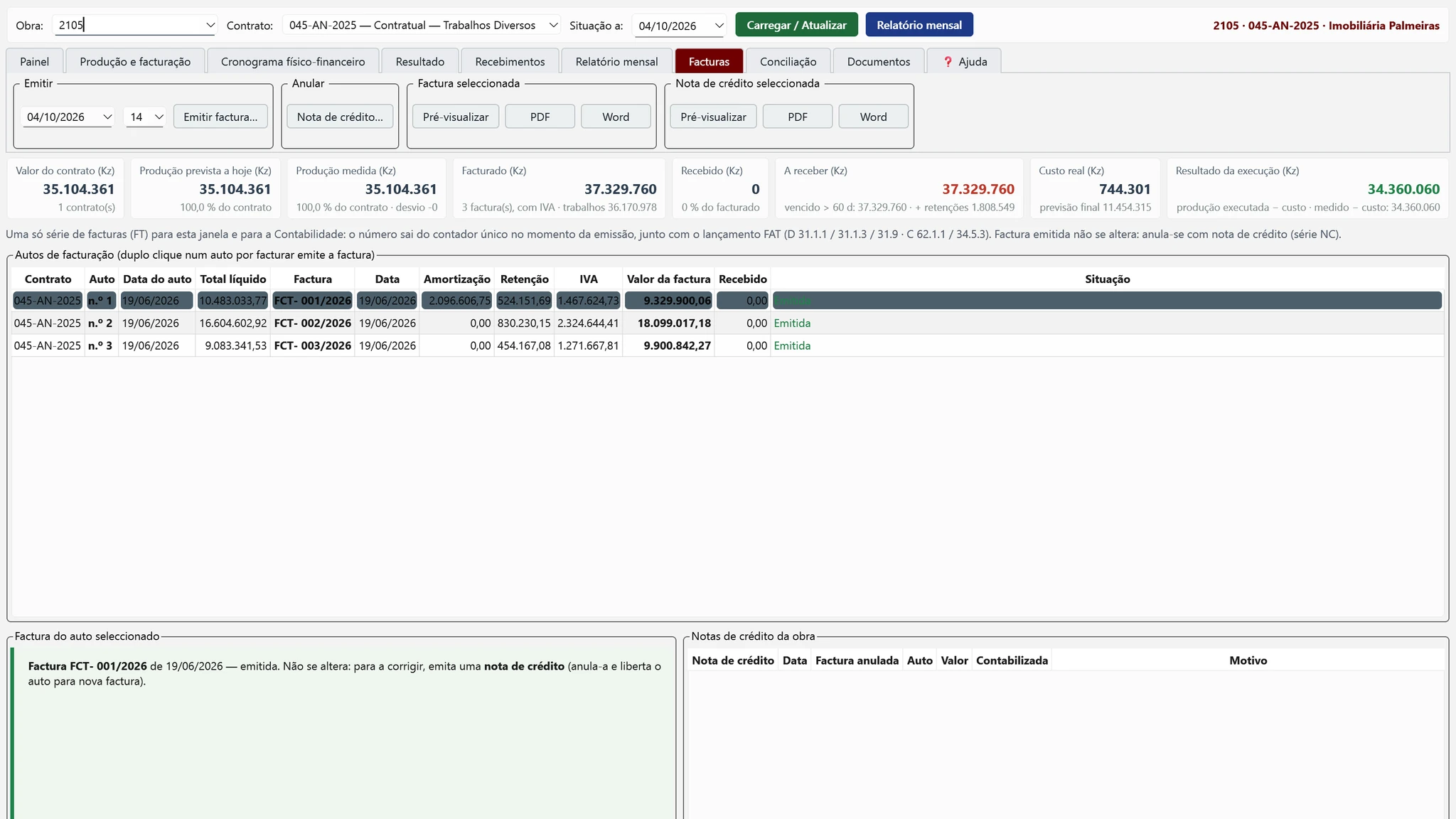Switch to the Conciliação tab
Screen dimensions: 1456x819
click(x=788, y=61)
